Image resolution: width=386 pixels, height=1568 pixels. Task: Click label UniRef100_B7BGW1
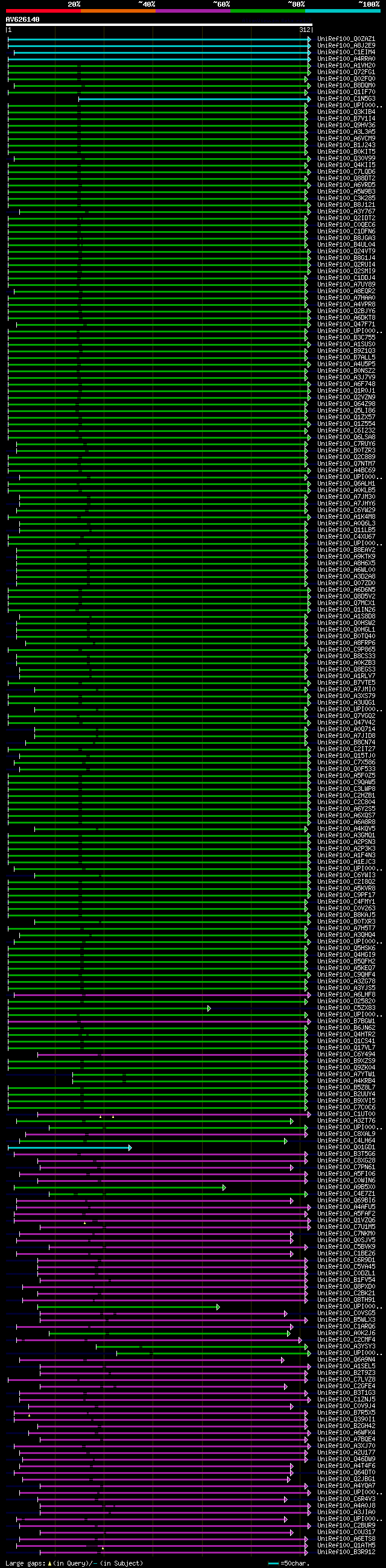(x=346, y=1021)
